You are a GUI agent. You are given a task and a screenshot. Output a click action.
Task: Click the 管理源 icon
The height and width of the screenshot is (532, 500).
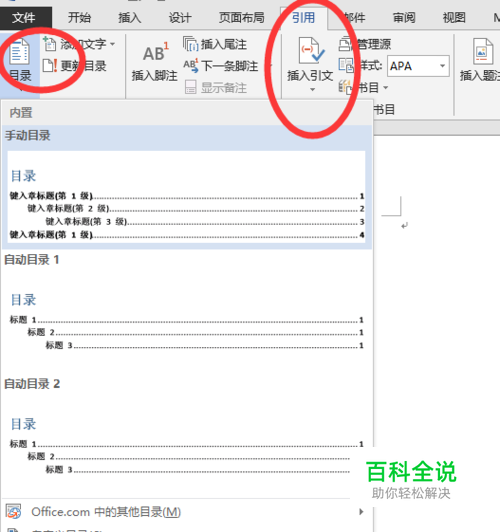click(x=345, y=44)
